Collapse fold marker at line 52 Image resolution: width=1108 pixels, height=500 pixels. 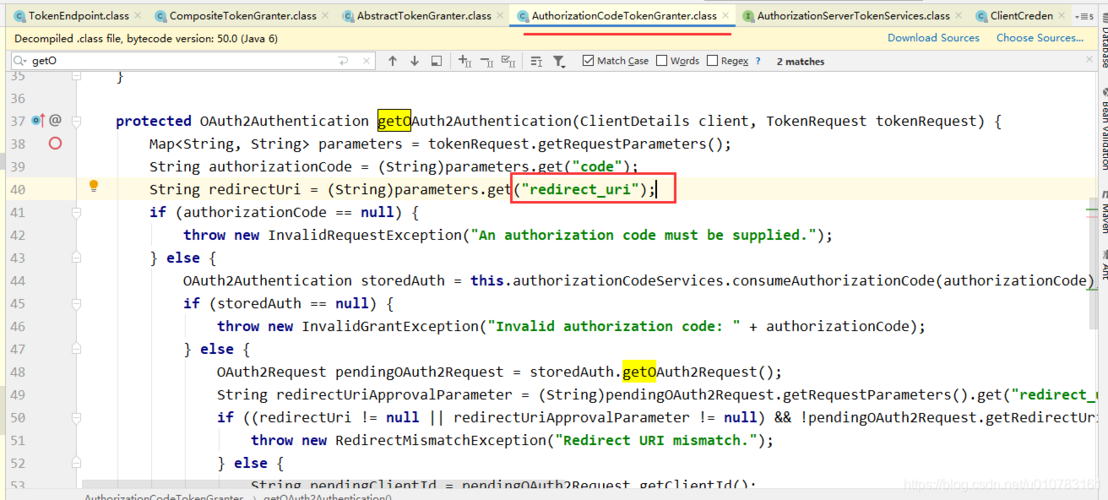[76, 463]
